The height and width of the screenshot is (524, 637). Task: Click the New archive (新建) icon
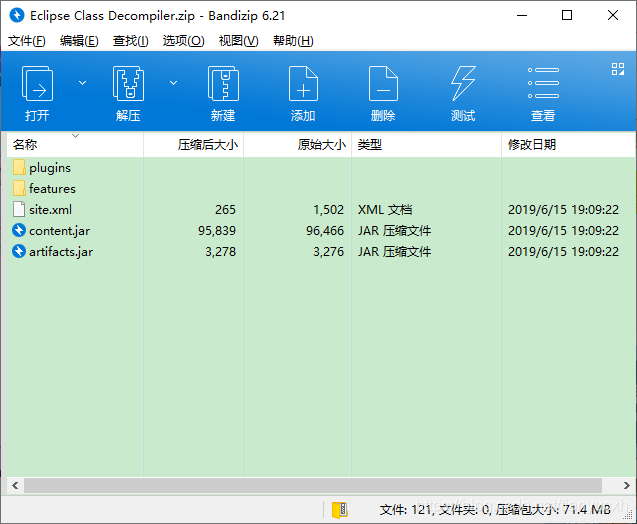[x=223, y=84]
